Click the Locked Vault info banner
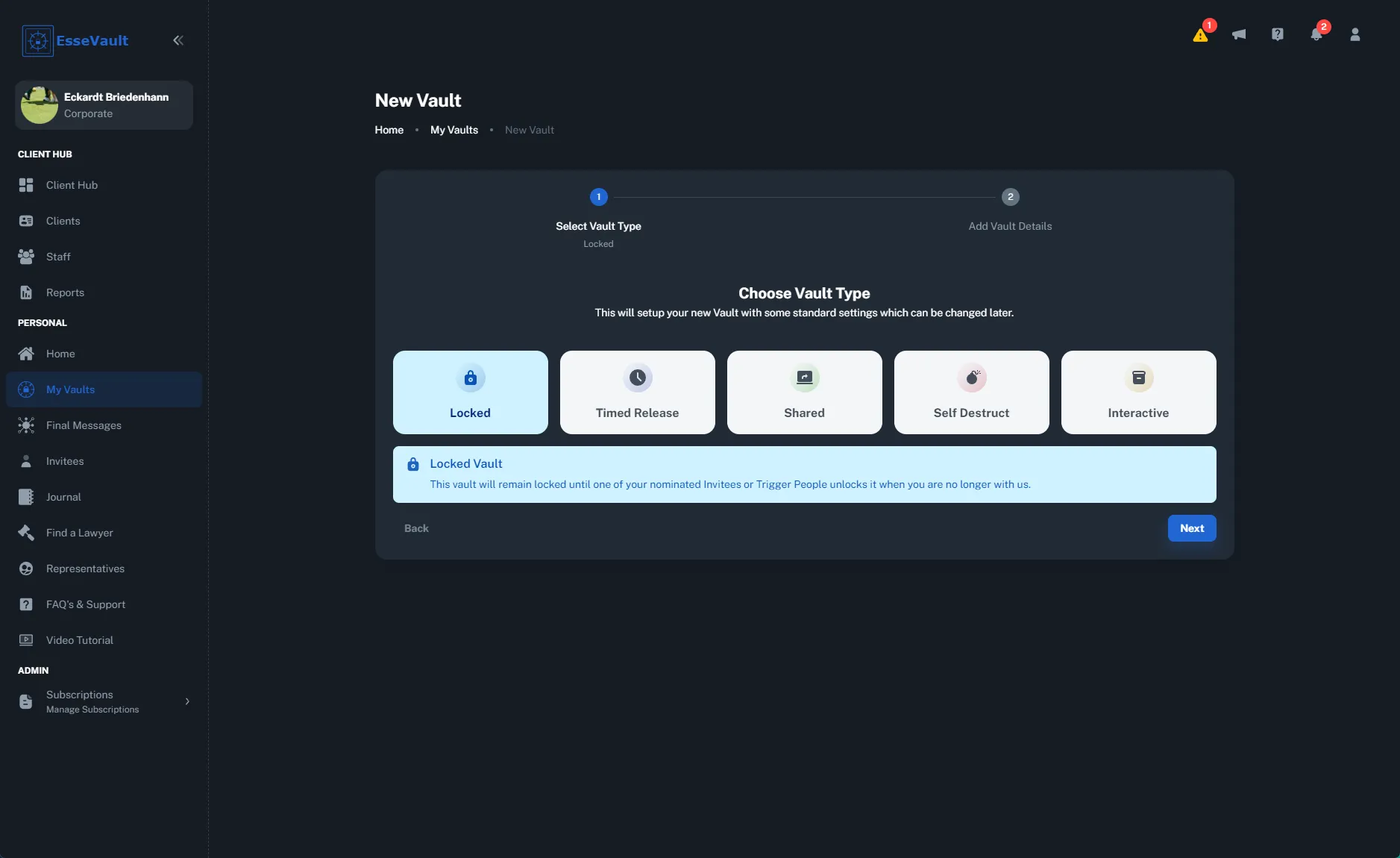 coord(805,475)
